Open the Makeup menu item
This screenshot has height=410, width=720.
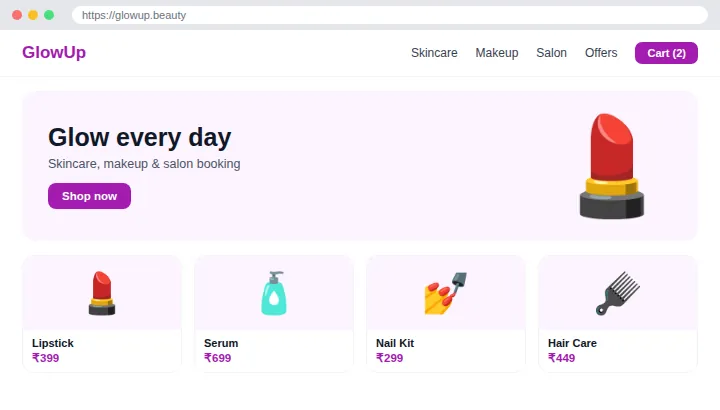[497, 53]
